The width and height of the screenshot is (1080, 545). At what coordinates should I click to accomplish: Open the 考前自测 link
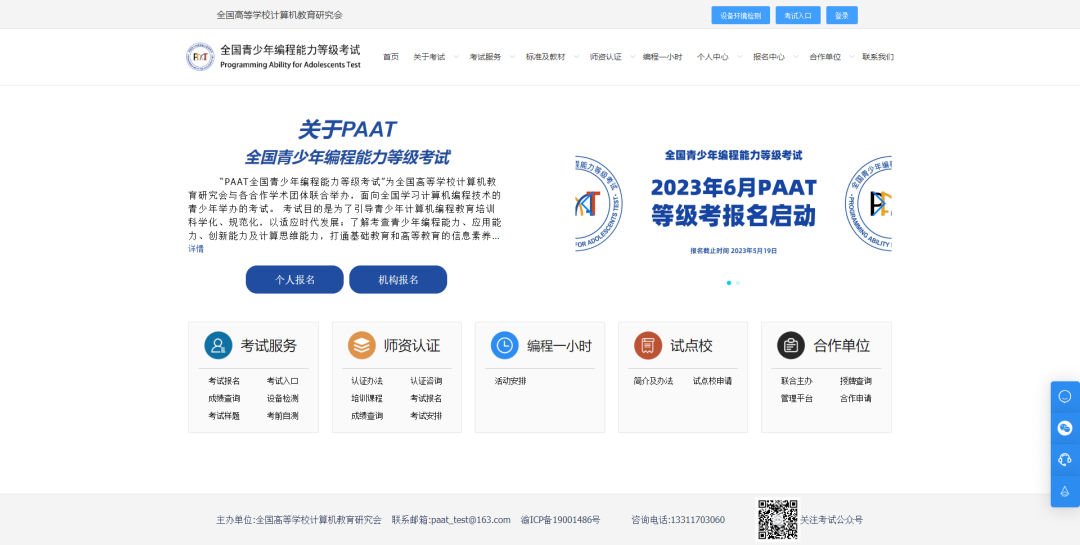[282, 415]
